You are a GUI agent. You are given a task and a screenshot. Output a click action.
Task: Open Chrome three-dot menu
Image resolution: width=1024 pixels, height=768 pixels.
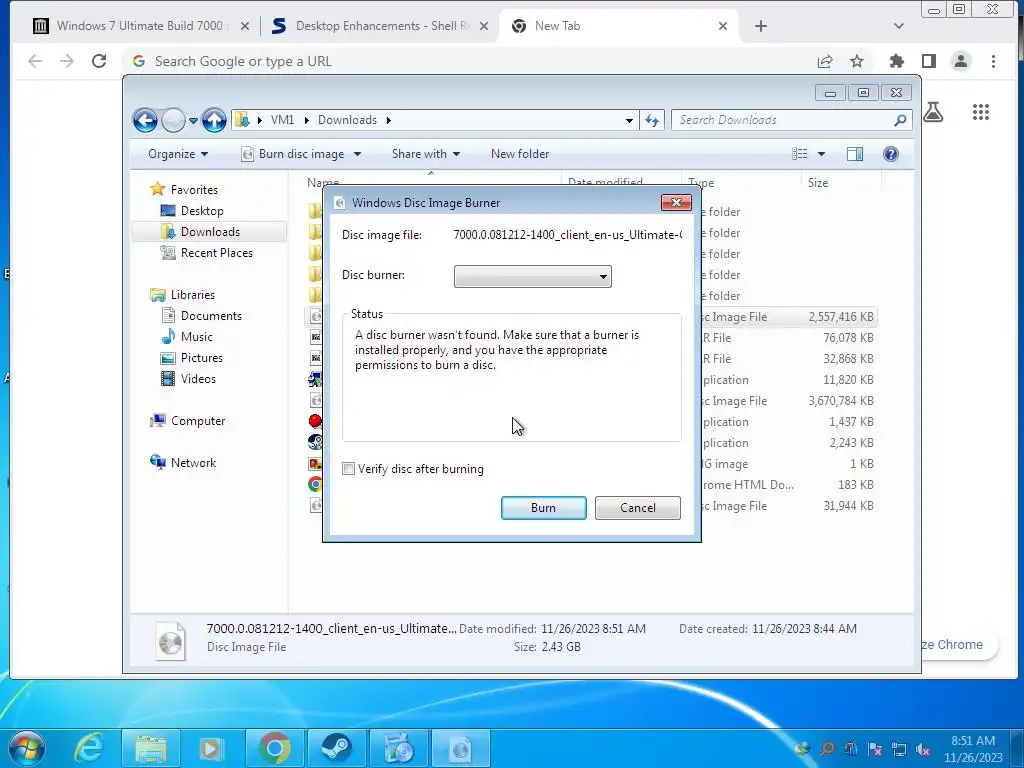pyautogui.click(x=993, y=61)
